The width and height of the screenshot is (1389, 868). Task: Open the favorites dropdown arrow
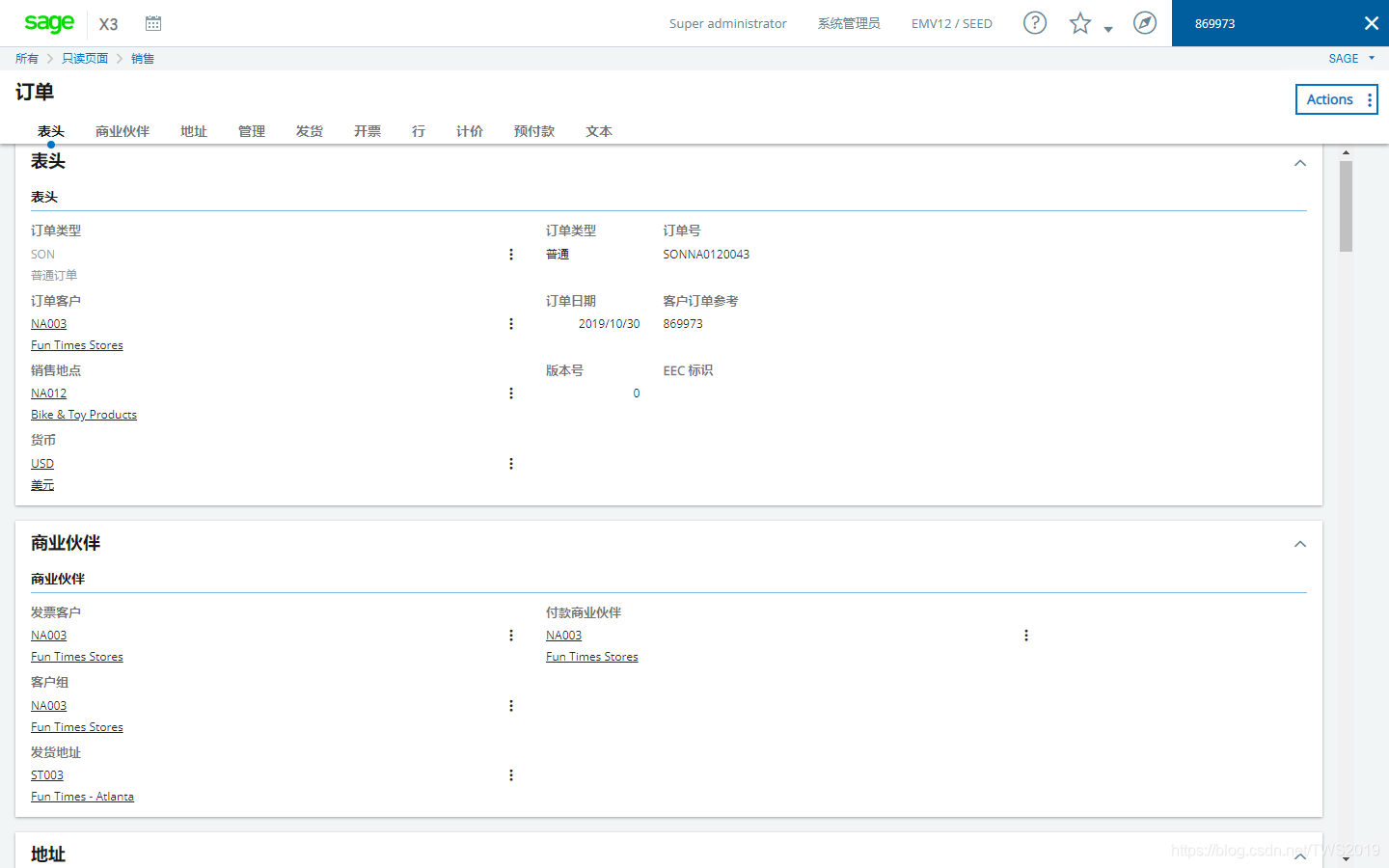1108,29
